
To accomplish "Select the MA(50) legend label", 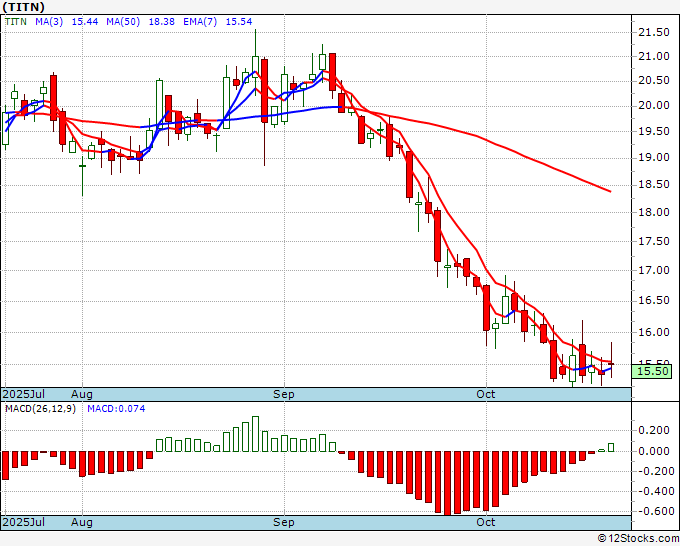I will pos(123,22).
